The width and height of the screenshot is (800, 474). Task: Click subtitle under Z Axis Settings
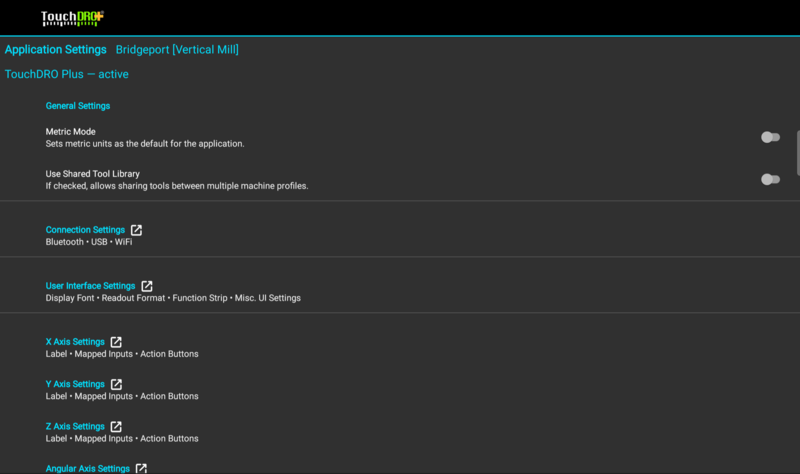pos(122,439)
